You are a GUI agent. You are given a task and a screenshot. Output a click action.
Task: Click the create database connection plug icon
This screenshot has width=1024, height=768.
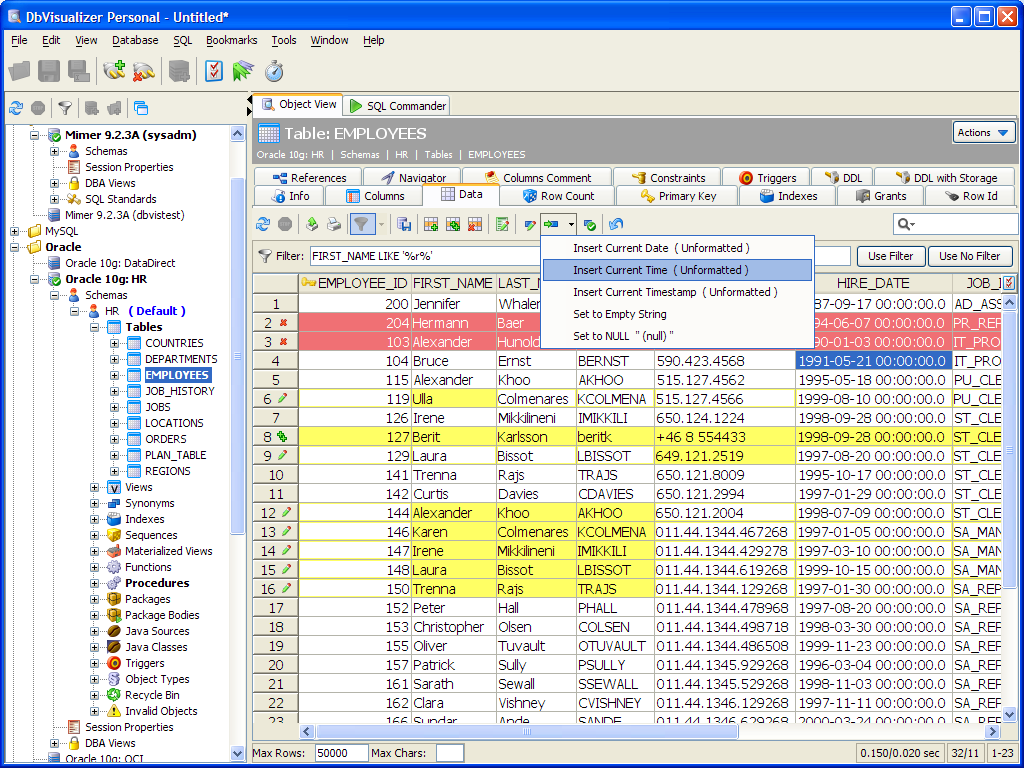coord(114,71)
